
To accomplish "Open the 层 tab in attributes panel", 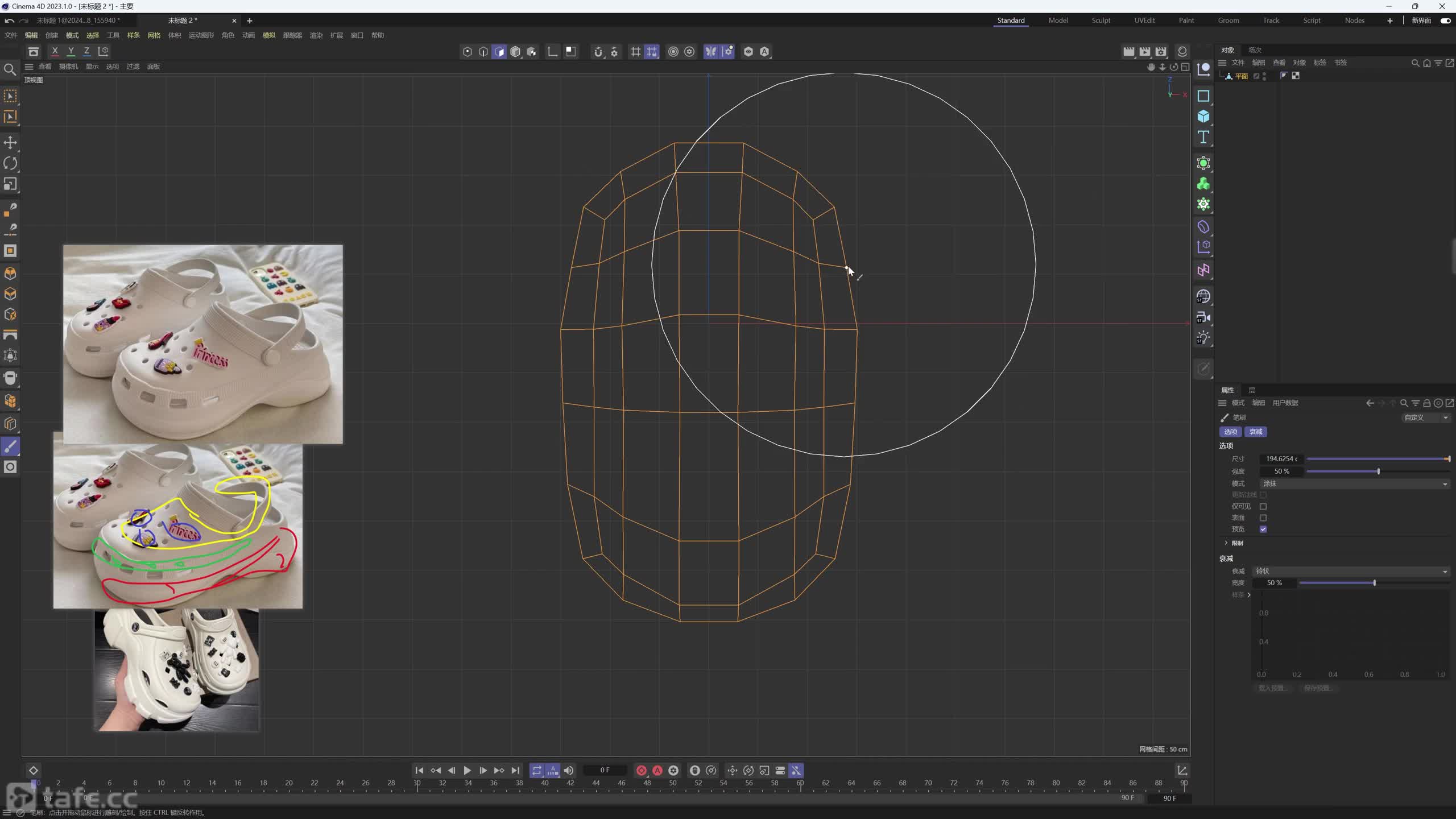I will (x=1252, y=390).
